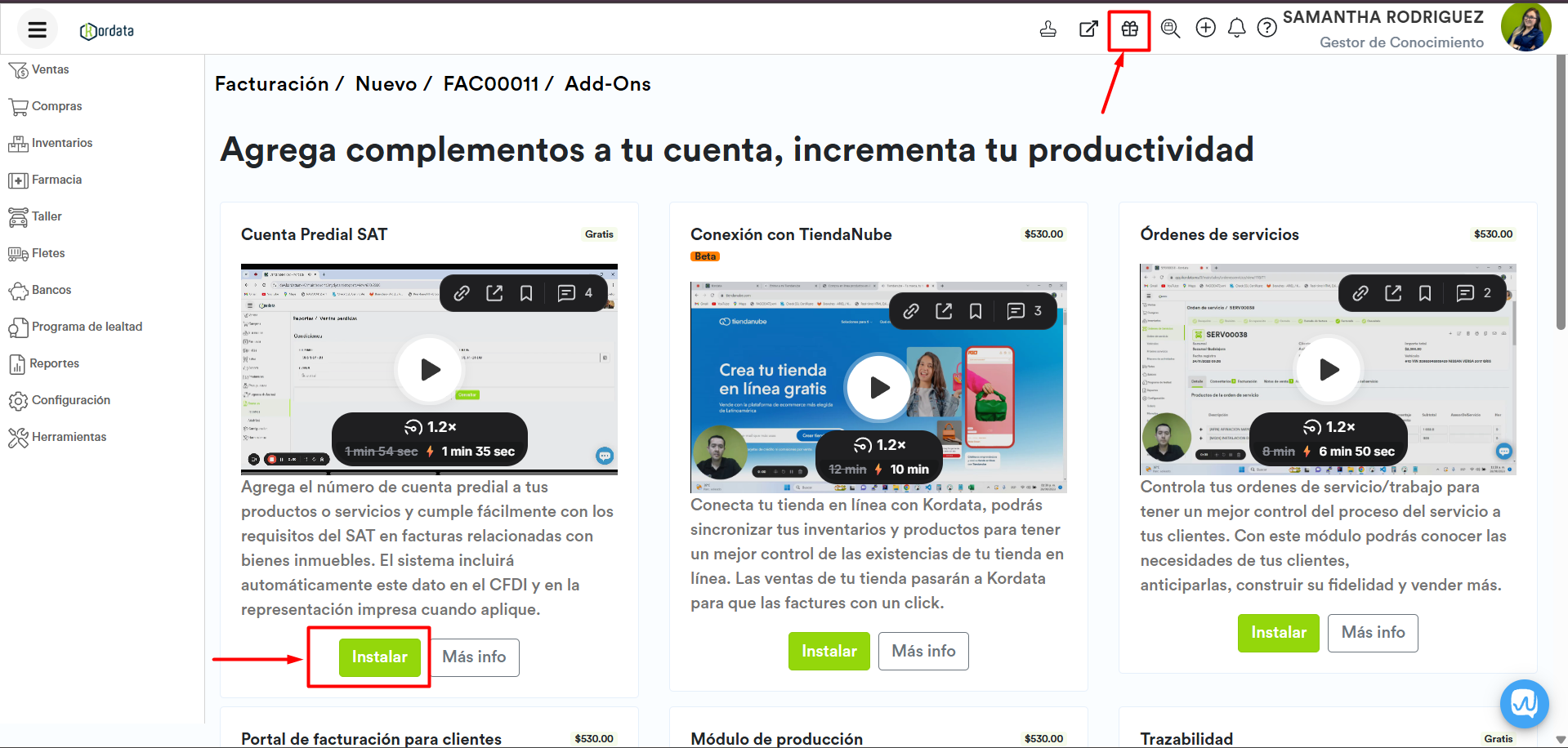This screenshot has height=748, width=1568.
Task: Open the hamburger menu
Action: pos(37,30)
